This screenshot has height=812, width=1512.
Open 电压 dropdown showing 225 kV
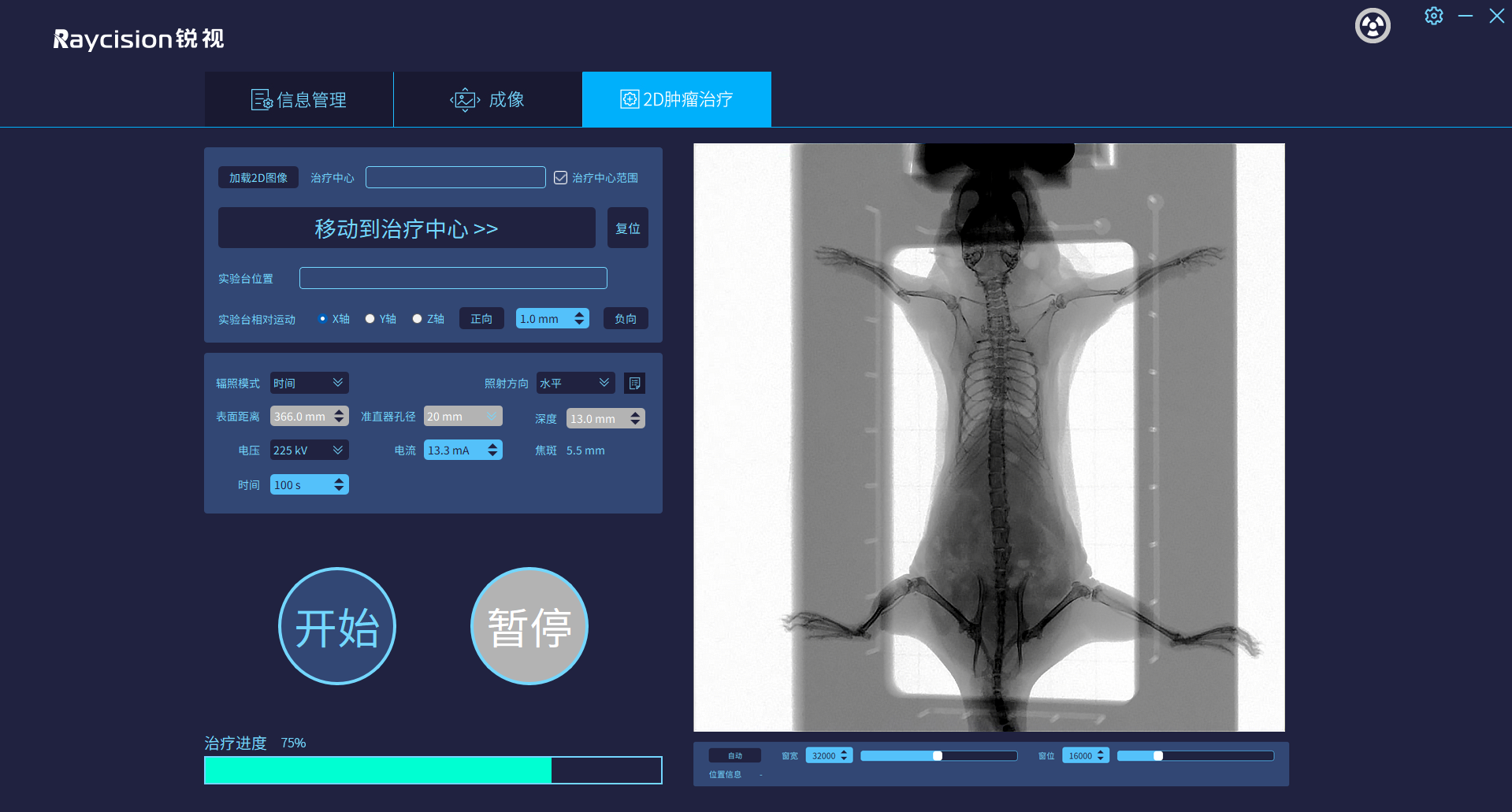point(309,450)
